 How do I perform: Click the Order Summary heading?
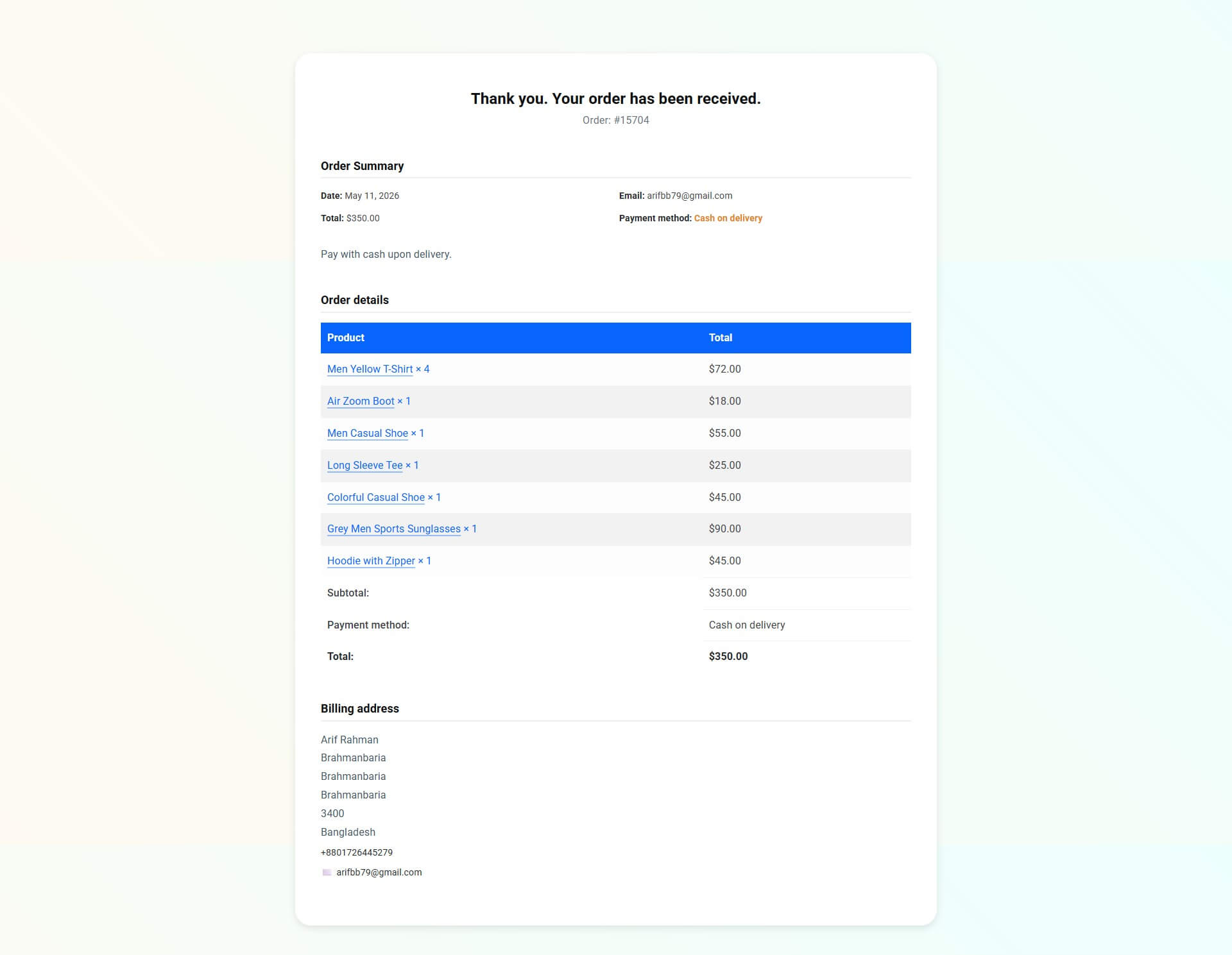coord(362,166)
